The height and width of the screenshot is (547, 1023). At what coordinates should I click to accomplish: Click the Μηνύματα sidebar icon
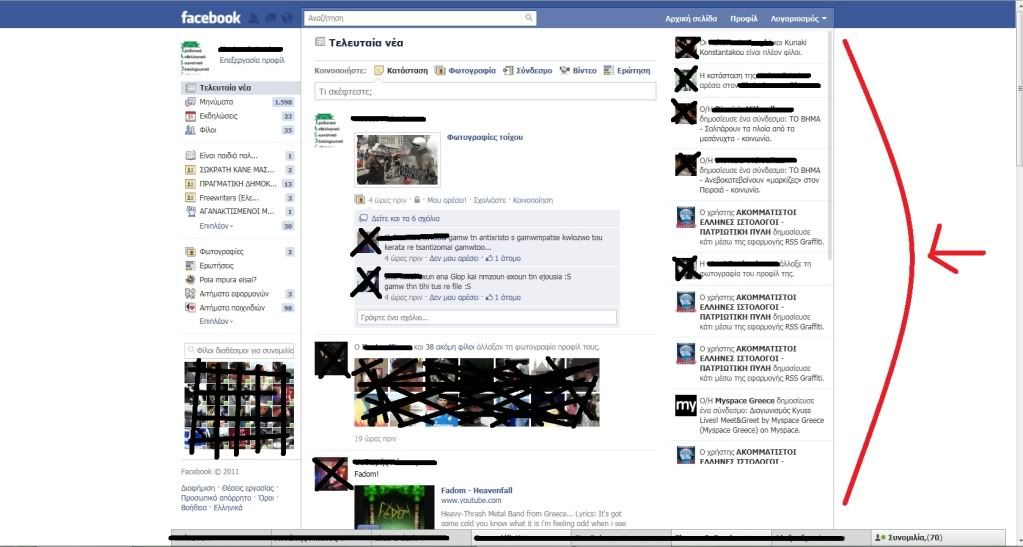(x=190, y=102)
